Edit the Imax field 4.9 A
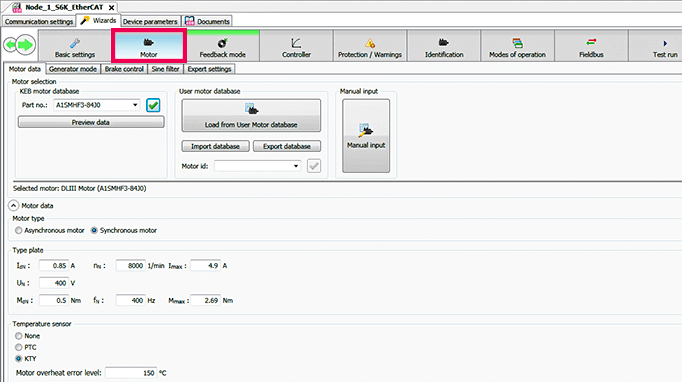This screenshot has height=382, width=682. pyautogui.click(x=205, y=265)
